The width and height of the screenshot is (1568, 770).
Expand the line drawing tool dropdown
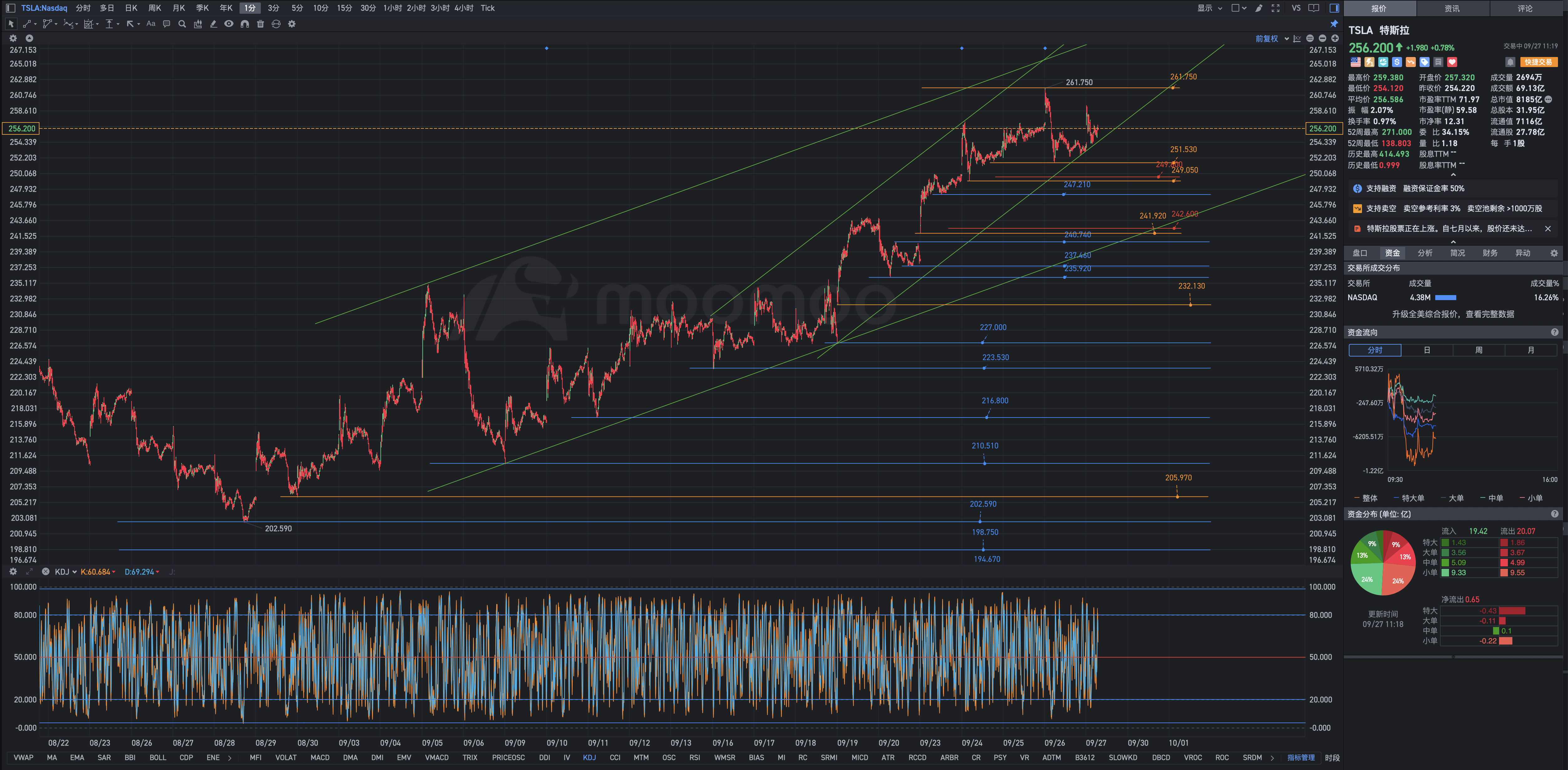(x=35, y=24)
